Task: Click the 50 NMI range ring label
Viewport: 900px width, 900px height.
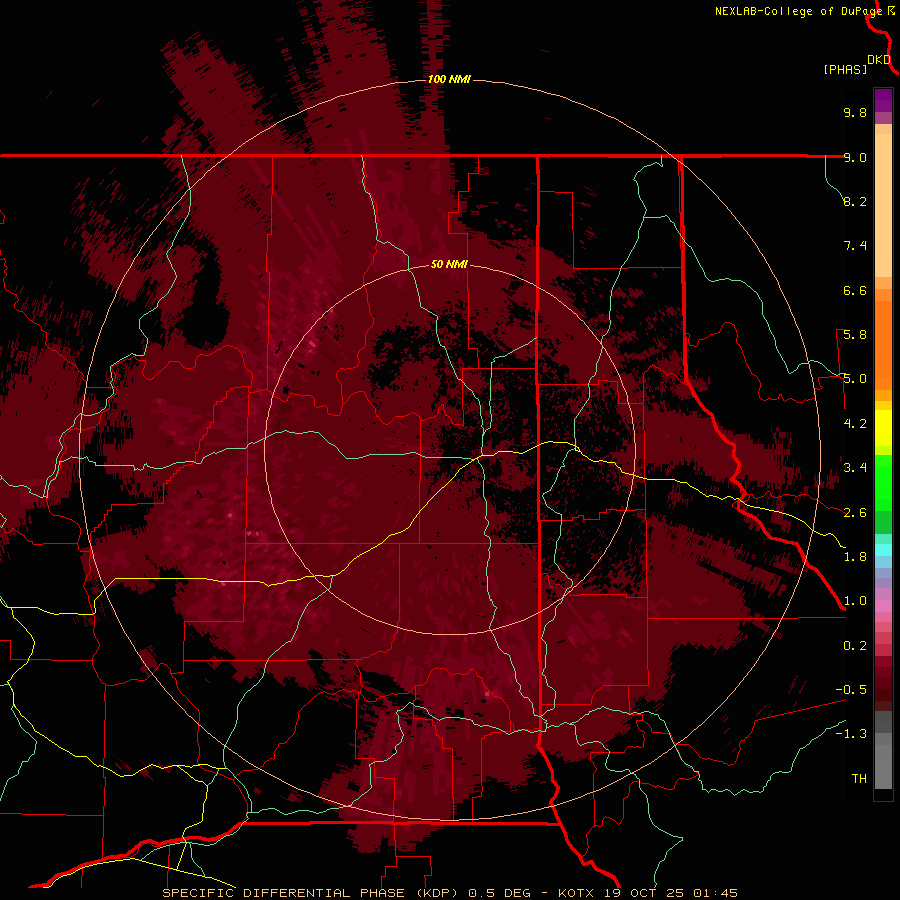Action: tap(449, 264)
